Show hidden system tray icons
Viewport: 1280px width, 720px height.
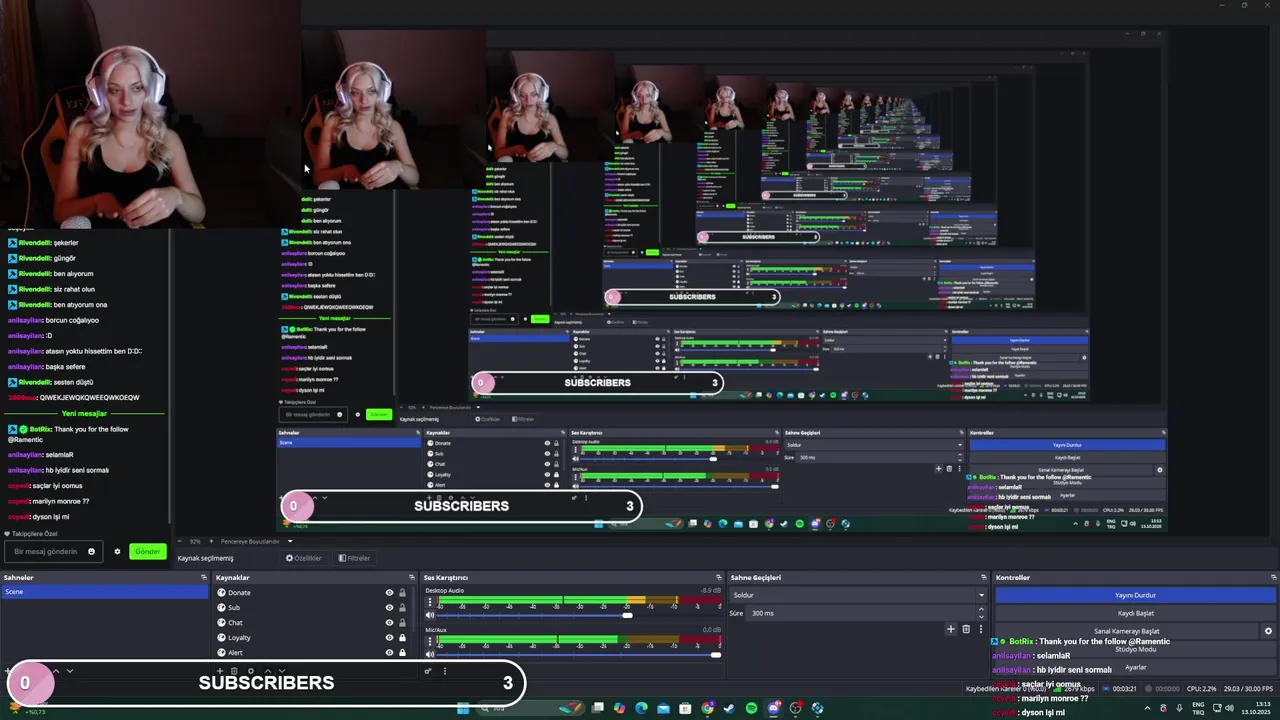click(x=1147, y=708)
